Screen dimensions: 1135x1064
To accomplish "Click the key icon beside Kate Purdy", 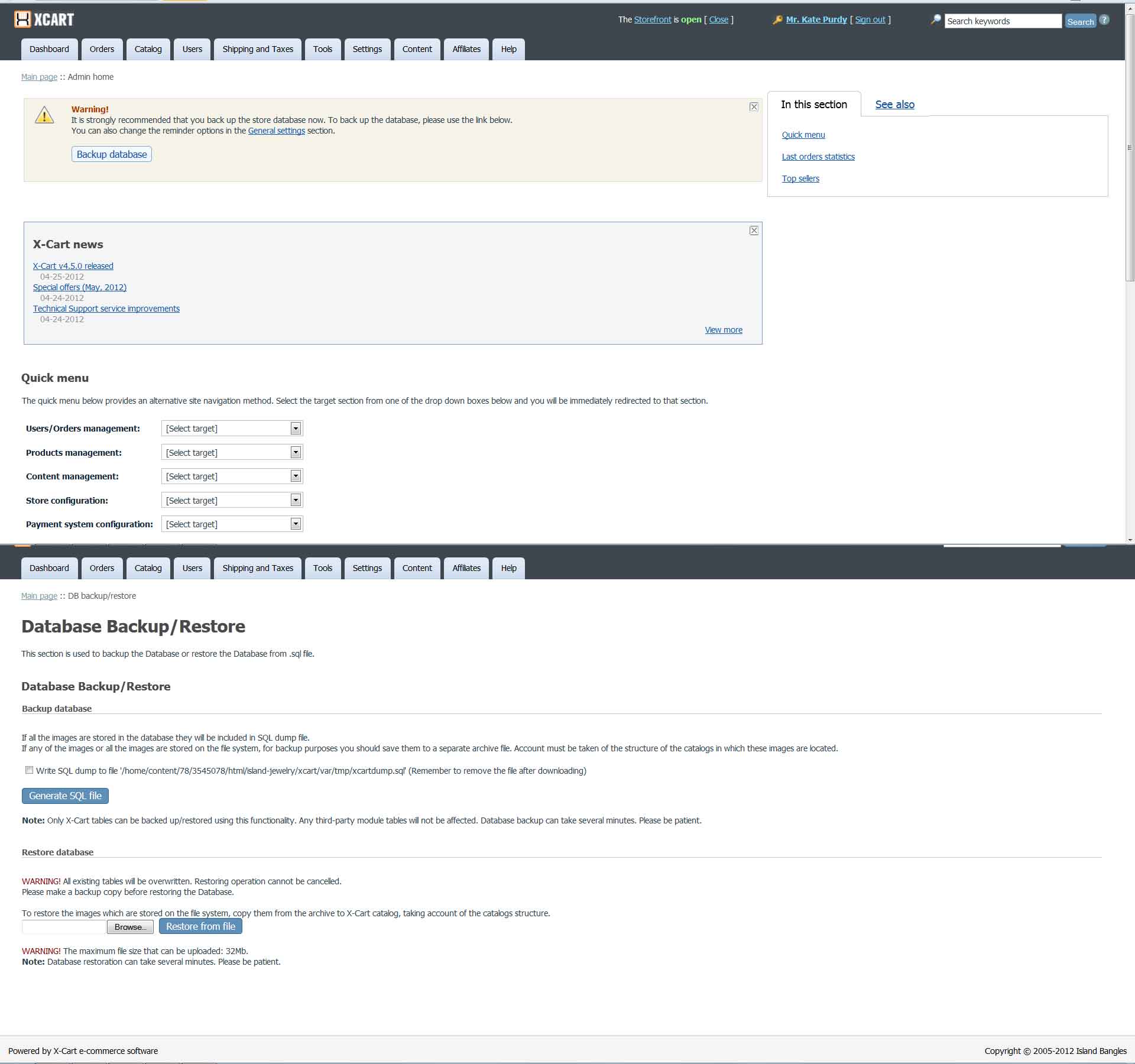I will pos(777,20).
